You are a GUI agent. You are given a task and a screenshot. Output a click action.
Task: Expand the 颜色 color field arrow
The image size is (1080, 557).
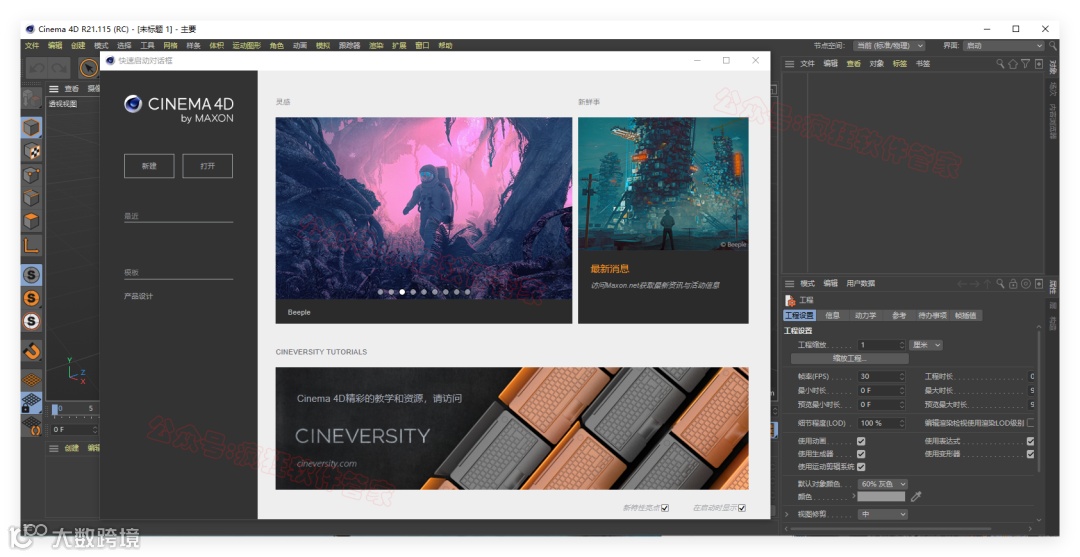[854, 496]
